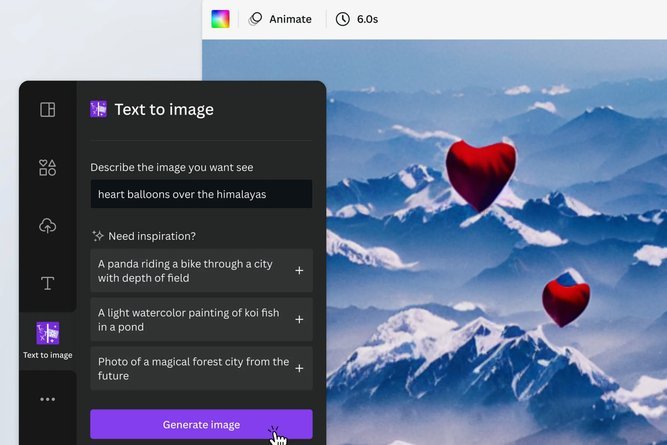Open the 6.0s duration setting

click(x=357, y=19)
